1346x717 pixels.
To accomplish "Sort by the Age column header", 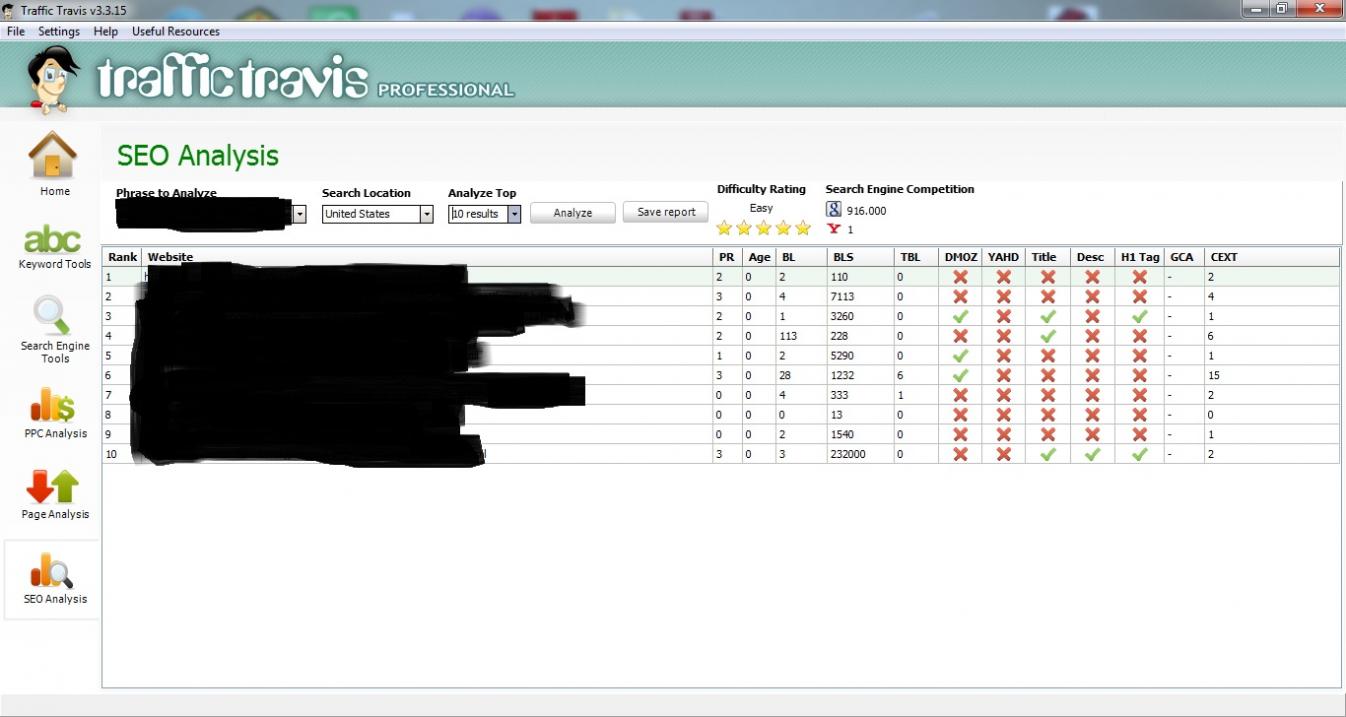I will tap(759, 257).
